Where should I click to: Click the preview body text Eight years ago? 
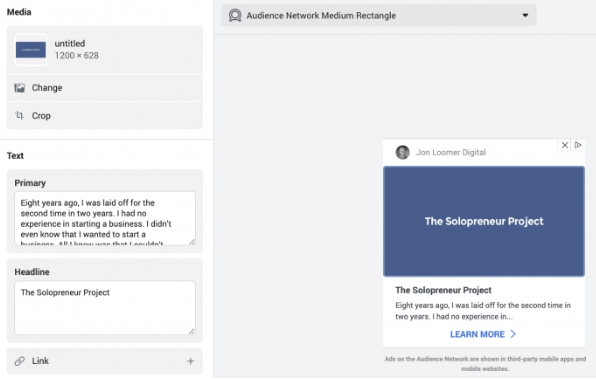483,311
